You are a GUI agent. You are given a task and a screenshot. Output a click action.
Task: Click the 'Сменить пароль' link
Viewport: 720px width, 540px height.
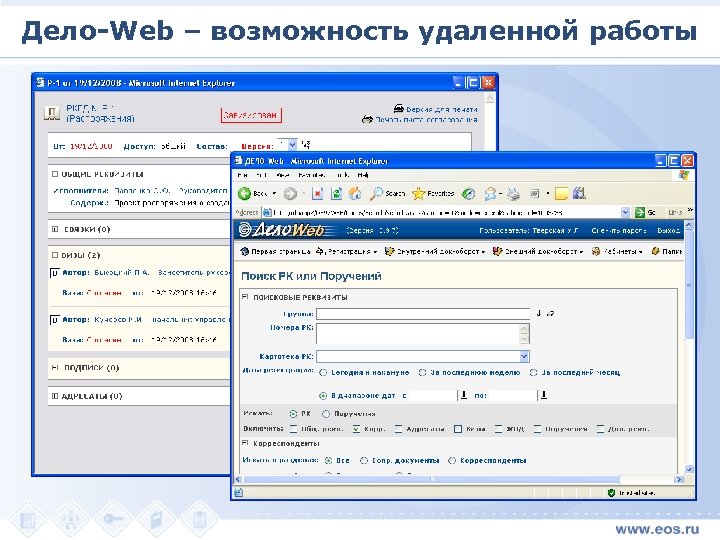pos(619,231)
